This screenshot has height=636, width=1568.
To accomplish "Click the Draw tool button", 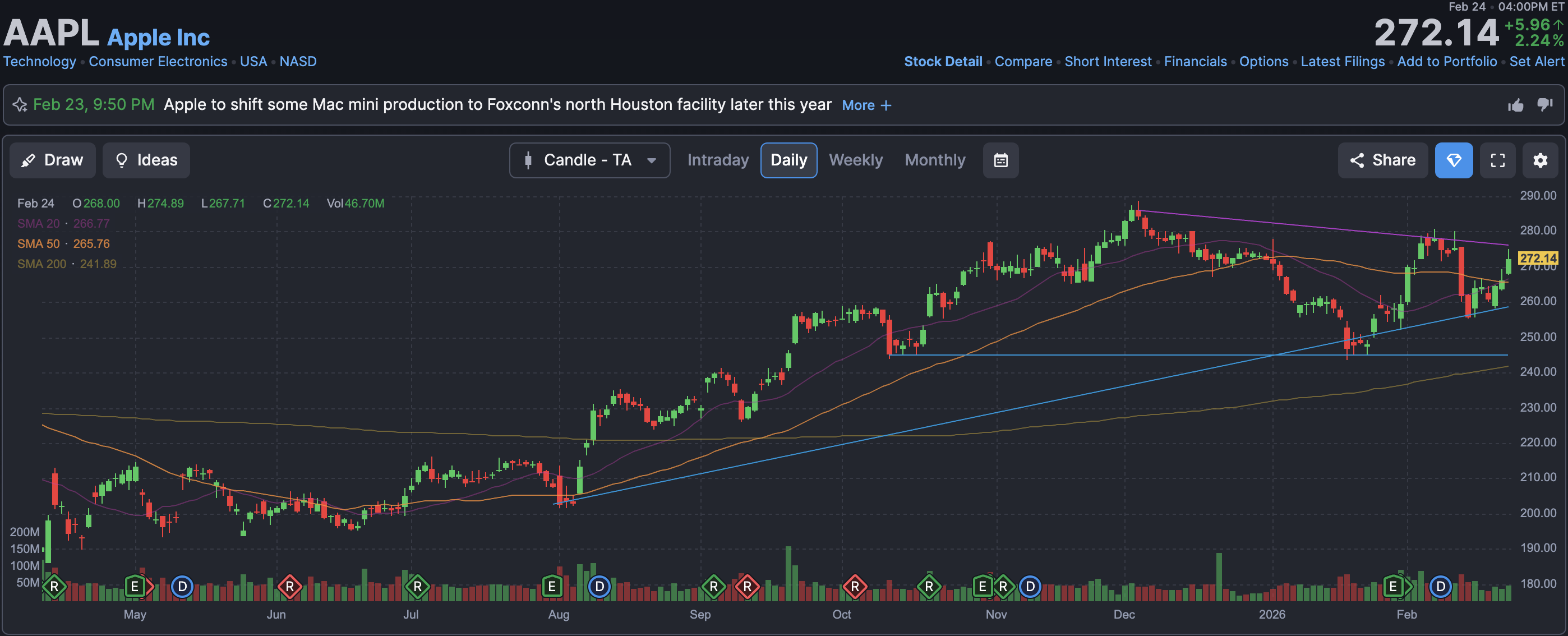I will click(52, 160).
